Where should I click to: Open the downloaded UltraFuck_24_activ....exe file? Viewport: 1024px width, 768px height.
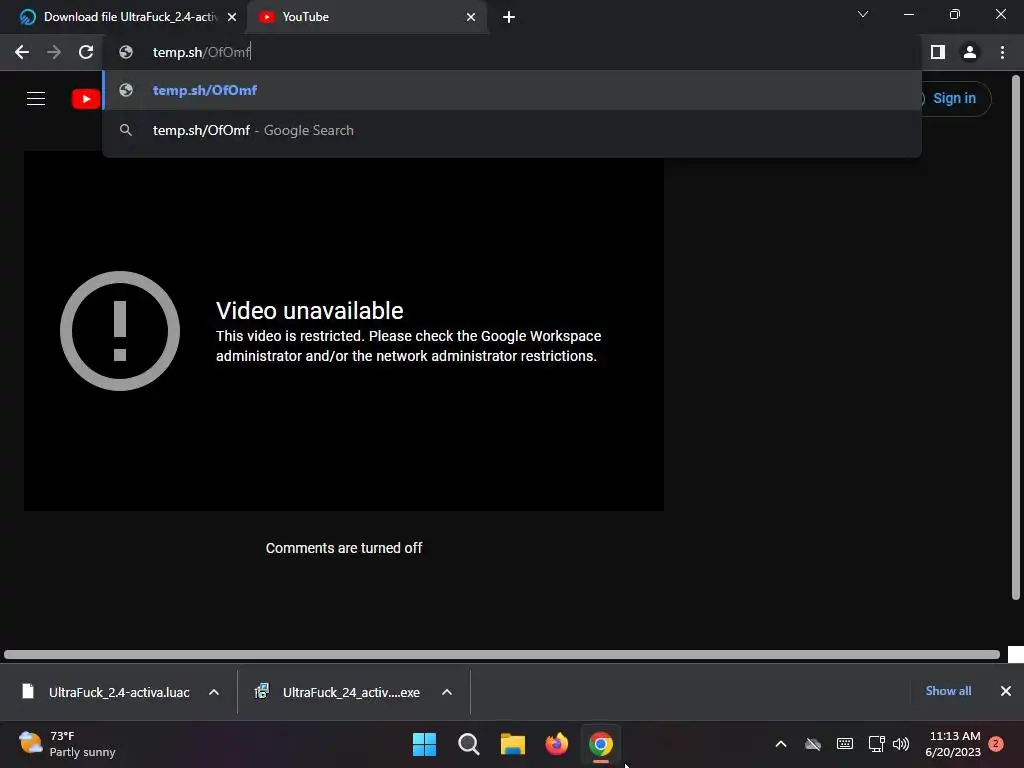click(x=338, y=692)
